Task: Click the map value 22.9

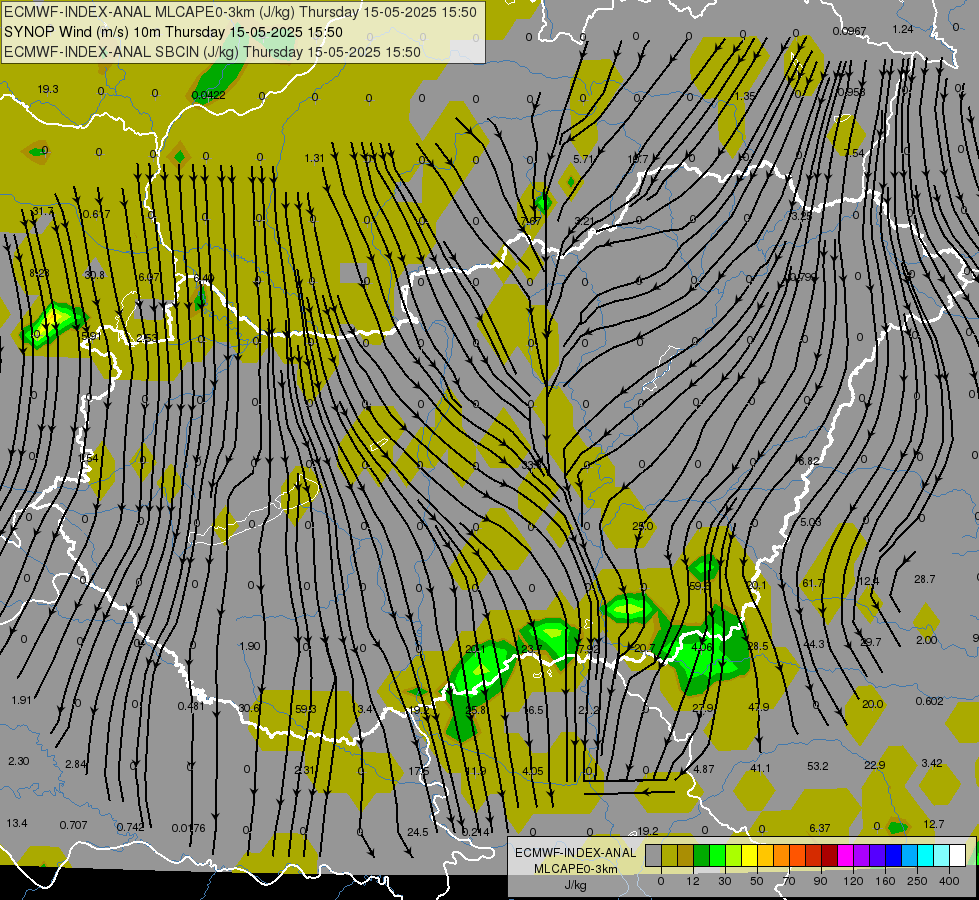Action: tap(875, 765)
